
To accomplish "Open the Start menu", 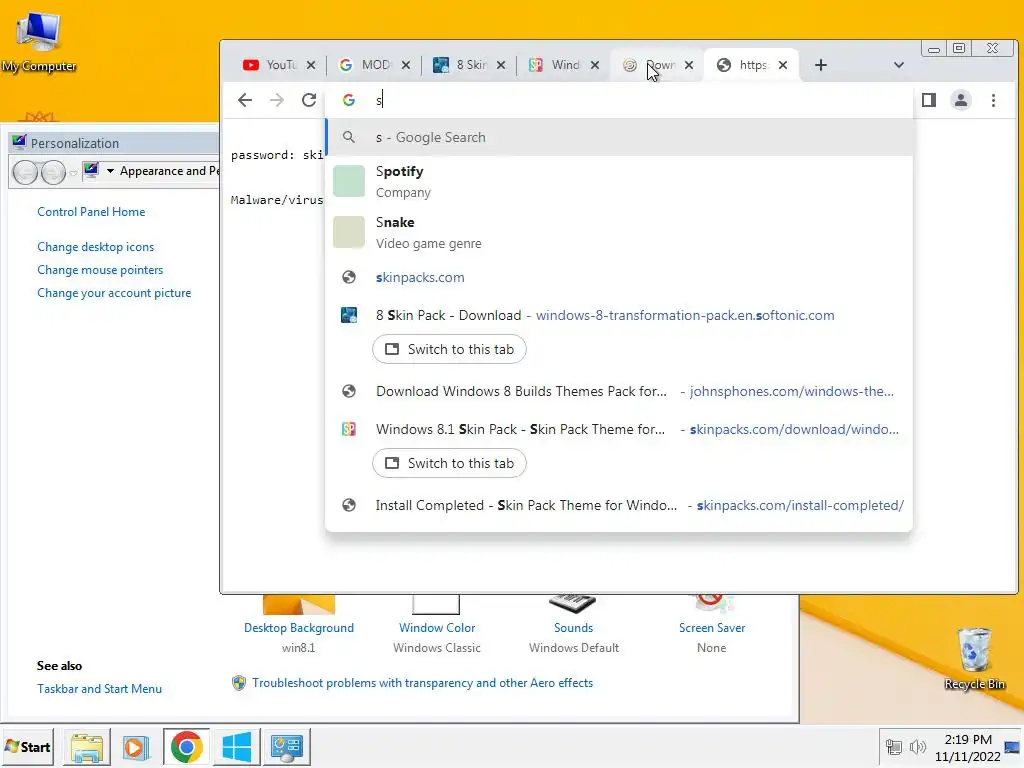I will 27,746.
